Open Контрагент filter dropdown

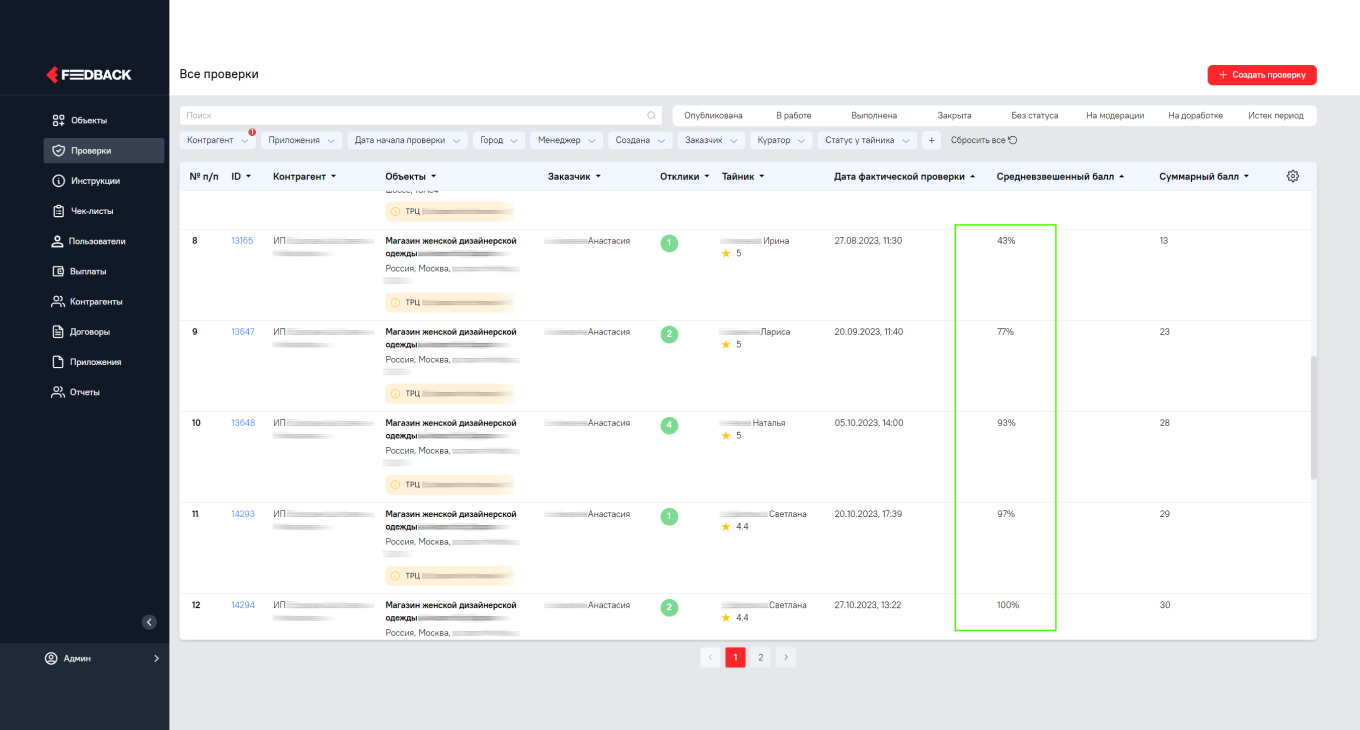tap(218, 141)
